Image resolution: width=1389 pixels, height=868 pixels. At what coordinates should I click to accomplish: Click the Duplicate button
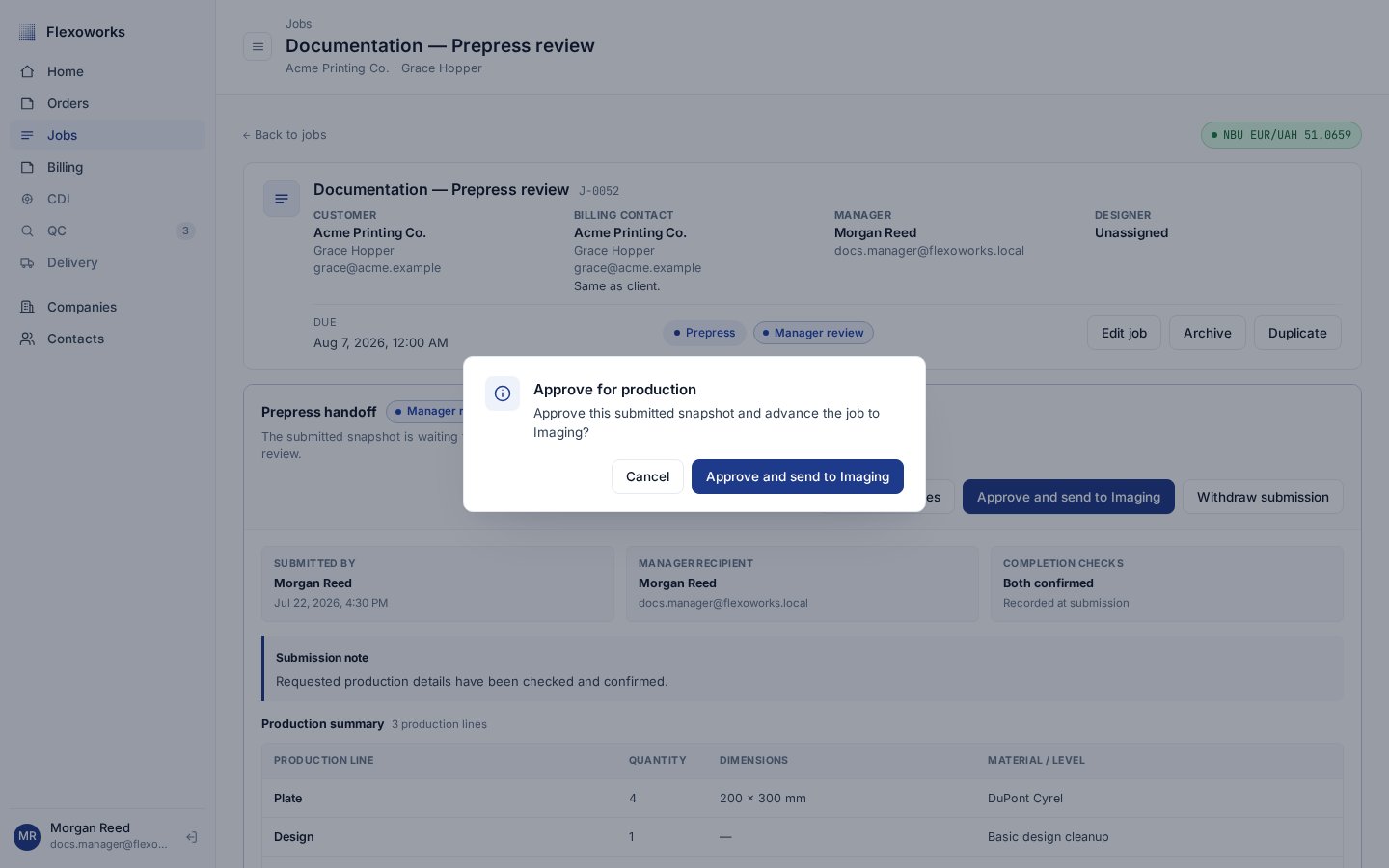point(1297,333)
